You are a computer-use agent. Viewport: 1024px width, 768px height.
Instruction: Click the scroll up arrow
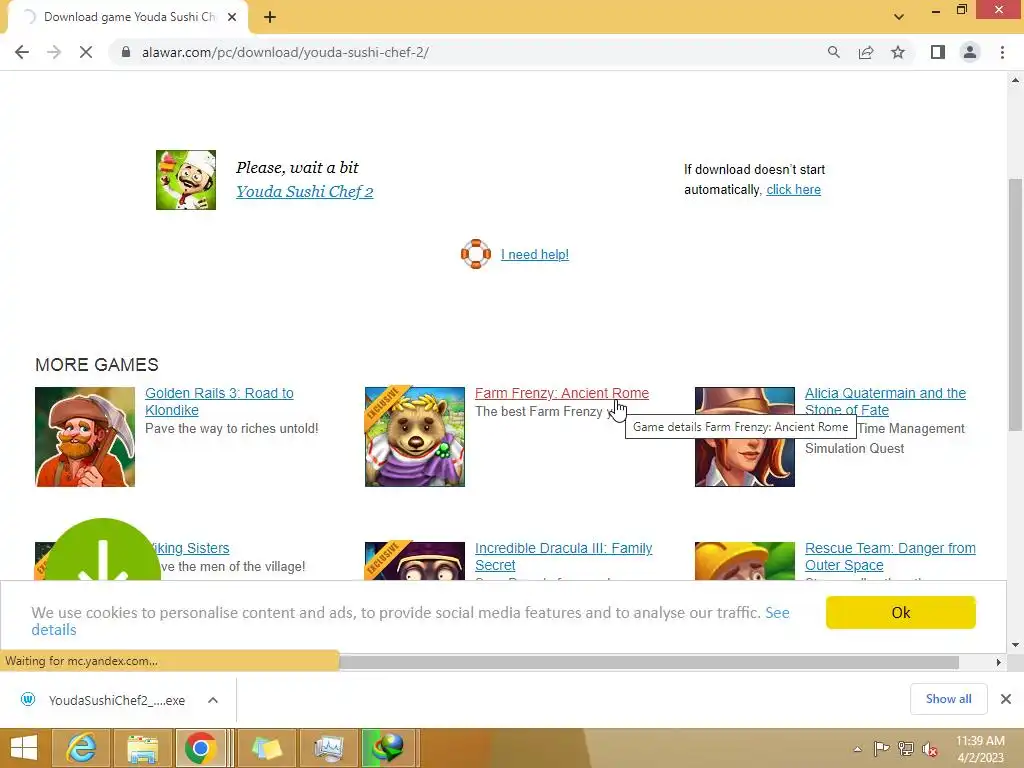[1015, 80]
